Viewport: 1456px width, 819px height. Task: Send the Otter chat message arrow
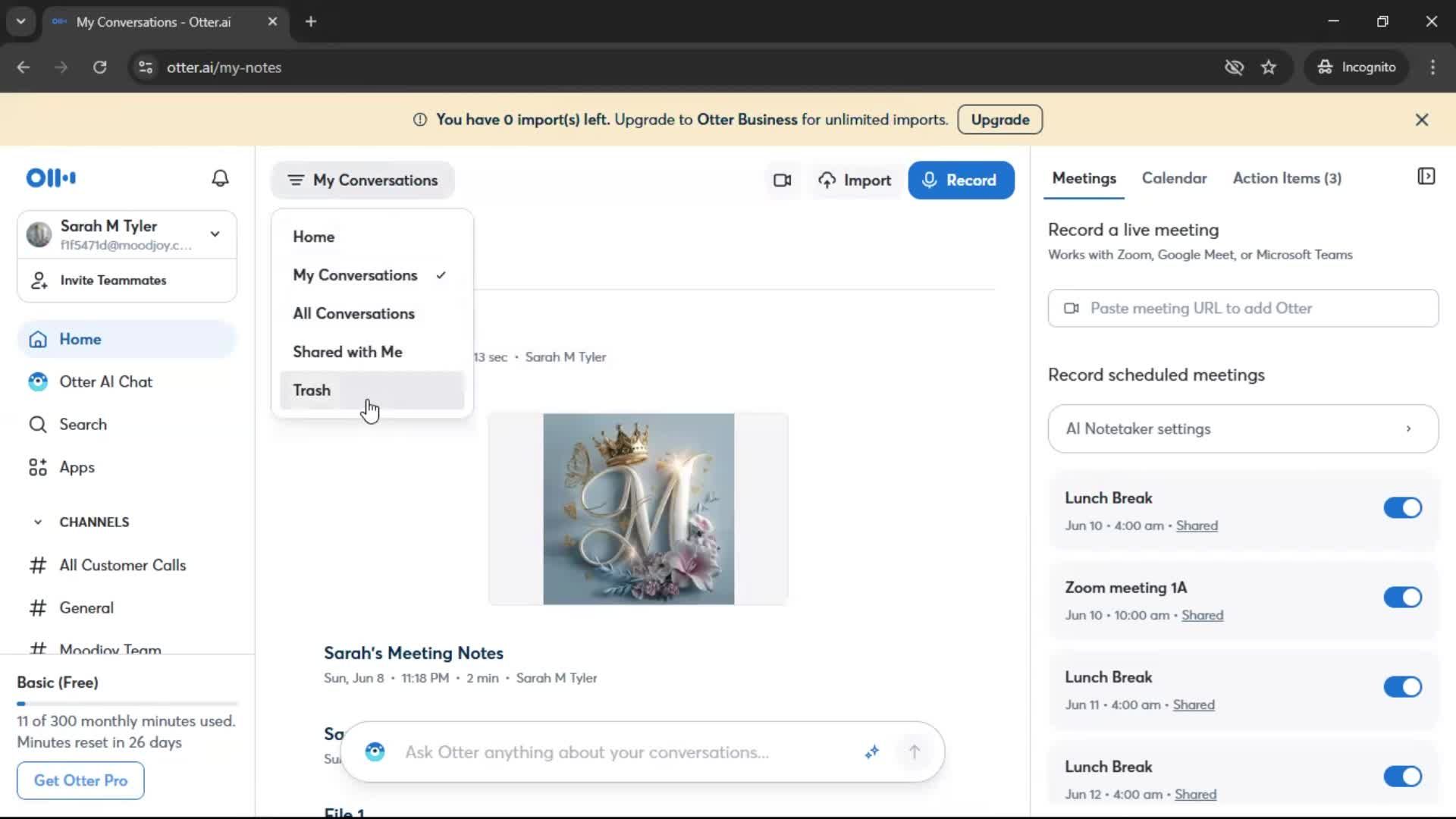[915, 752]
